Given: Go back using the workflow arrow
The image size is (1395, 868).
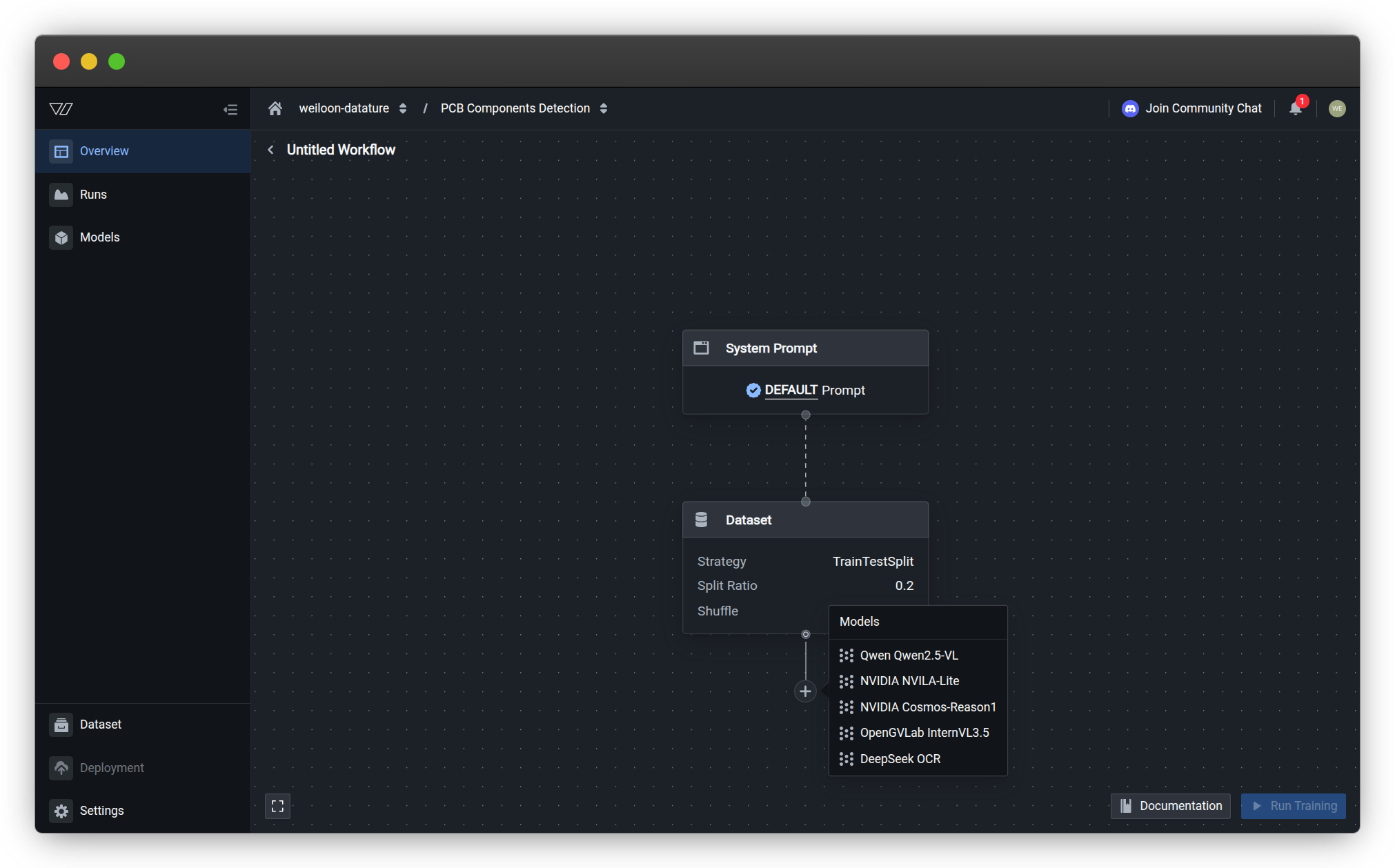Looking at the screenshot, I should [x=270, y=150].
